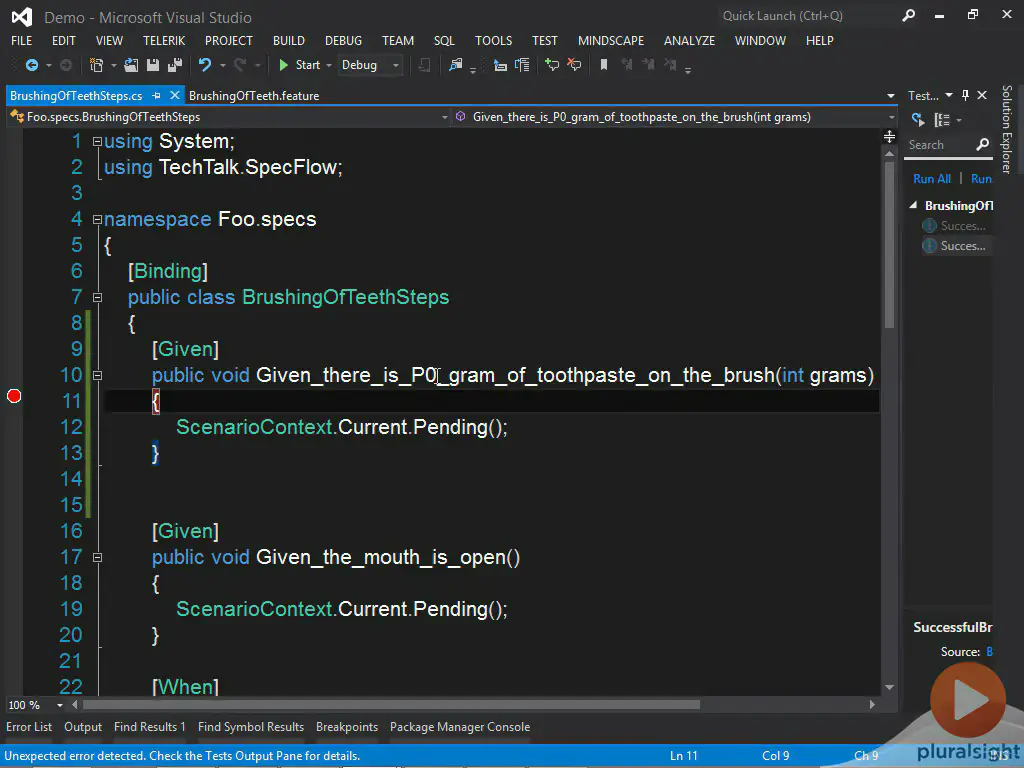Click the Quick Launch magnifier icon
1024x768 pixels.
pos(908,16)
